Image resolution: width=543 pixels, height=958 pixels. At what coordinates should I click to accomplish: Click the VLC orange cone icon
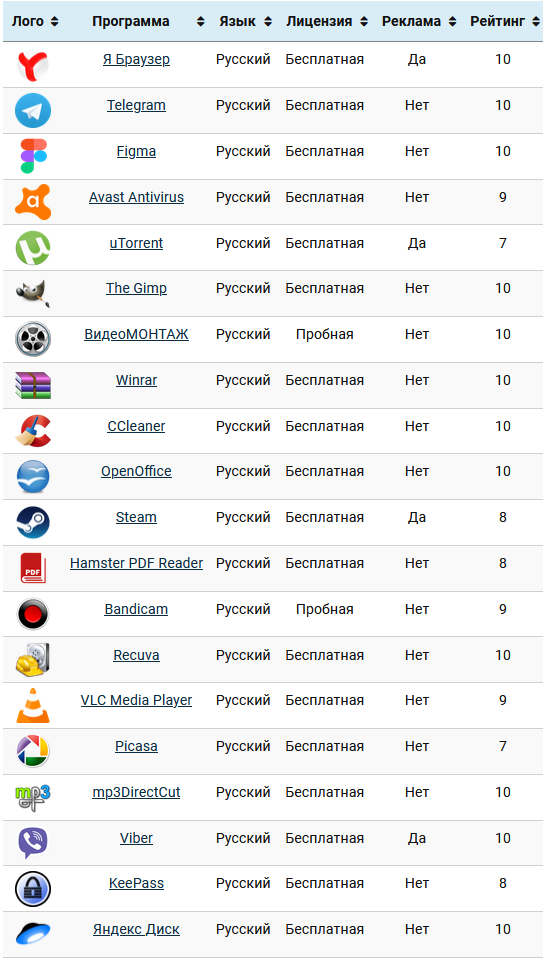click(33, 706)
